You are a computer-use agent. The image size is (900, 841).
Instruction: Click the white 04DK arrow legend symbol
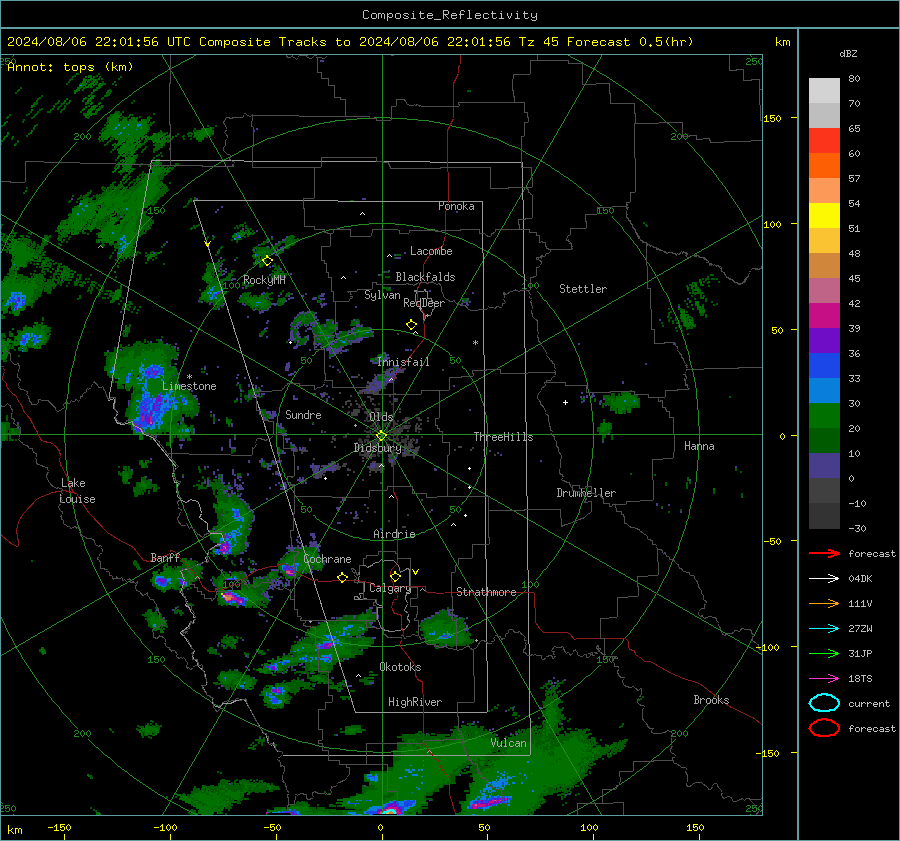(824, 579)
